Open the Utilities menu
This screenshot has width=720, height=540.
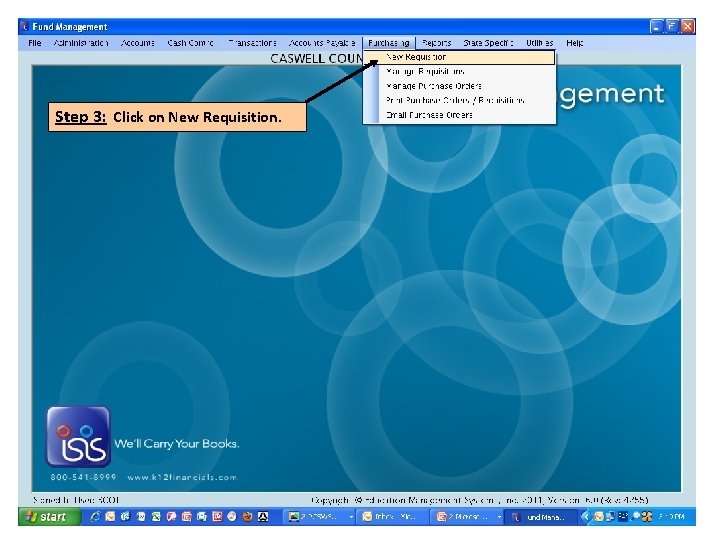point(540,43)
